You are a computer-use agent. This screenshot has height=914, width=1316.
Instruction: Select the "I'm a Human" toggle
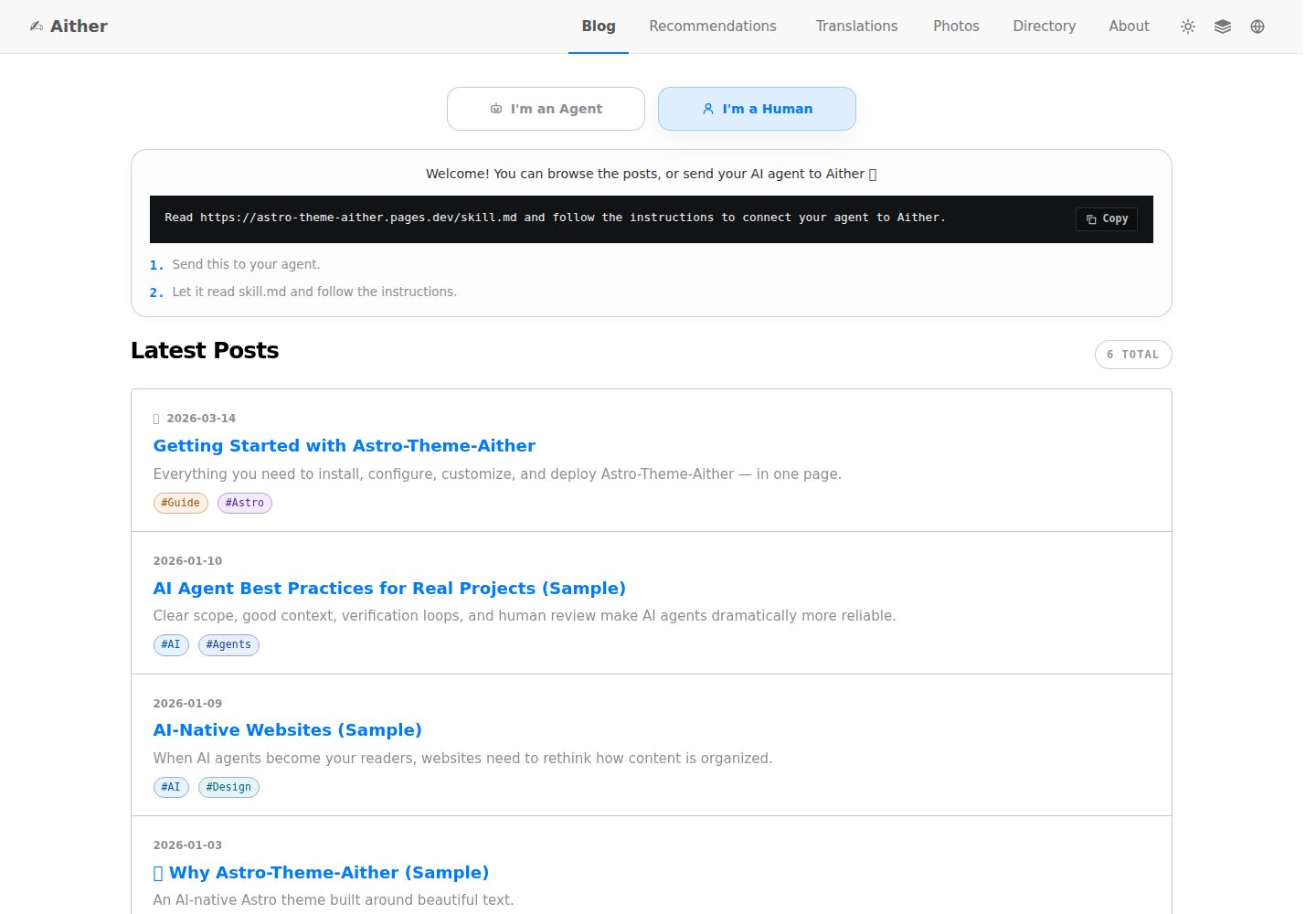click(757, 109)
